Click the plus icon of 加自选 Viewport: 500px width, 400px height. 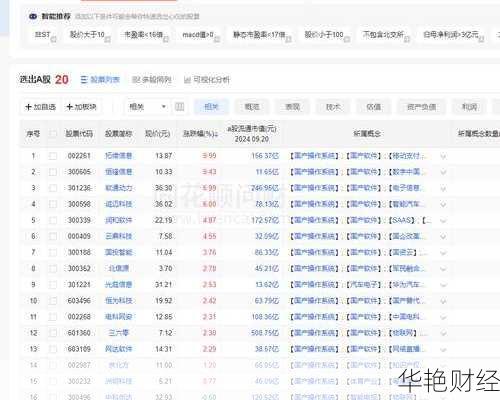click(x=28, y=107)
